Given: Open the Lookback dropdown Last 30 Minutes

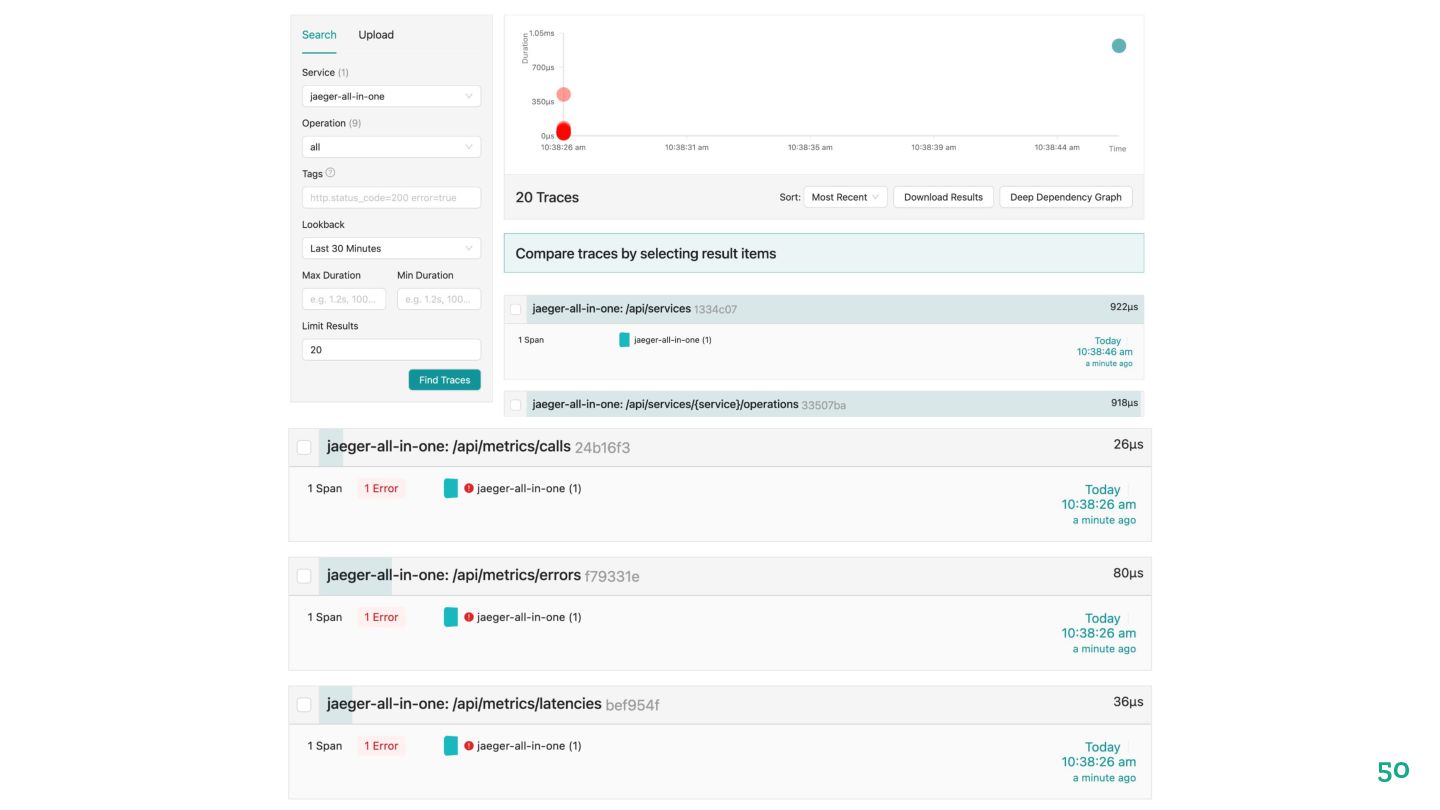Looking at the screenshot, I should tap(391, 248).
